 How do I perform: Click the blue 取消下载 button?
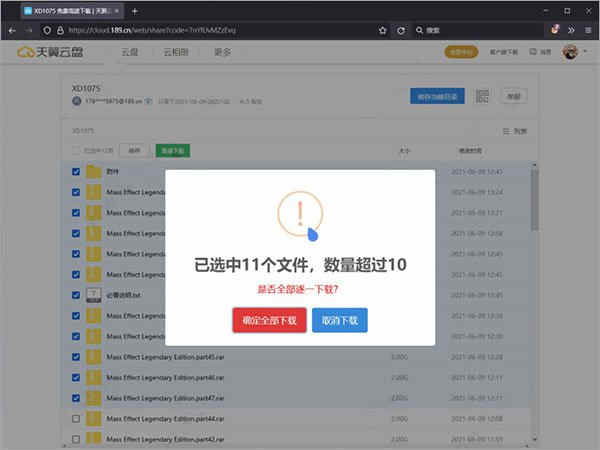340,320
